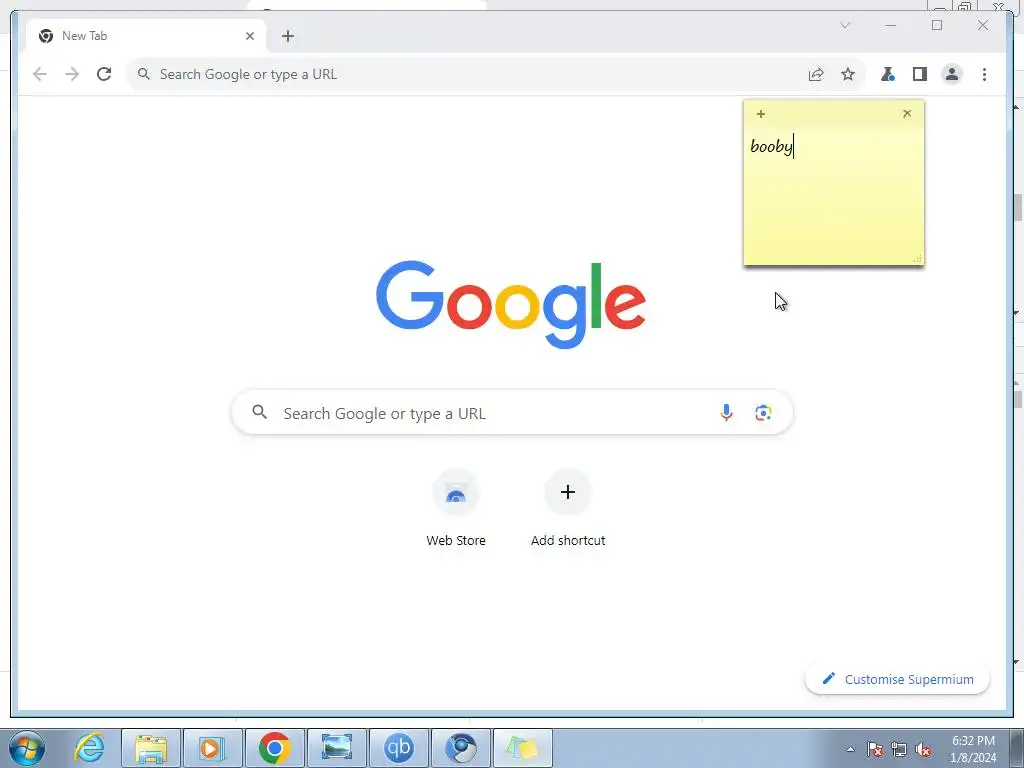
Task: Open the three-dot browser menu
Action: click(x=984, y=74)
